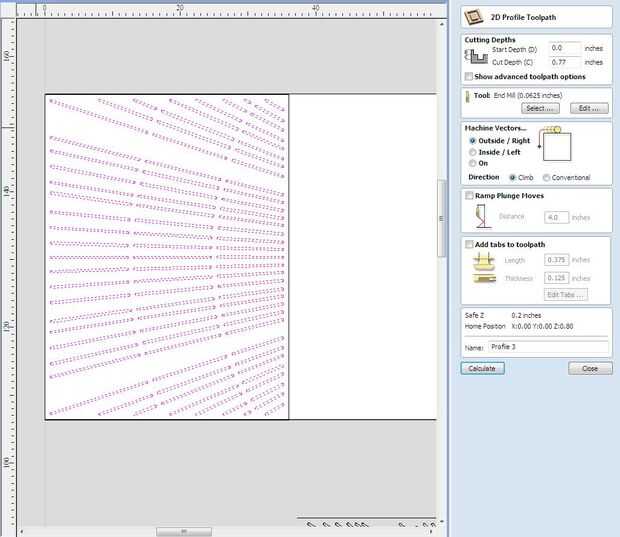Screen dimensions: 620x537
Task: Click the vertical ruler at mark 140
Action: click(6, 191)
